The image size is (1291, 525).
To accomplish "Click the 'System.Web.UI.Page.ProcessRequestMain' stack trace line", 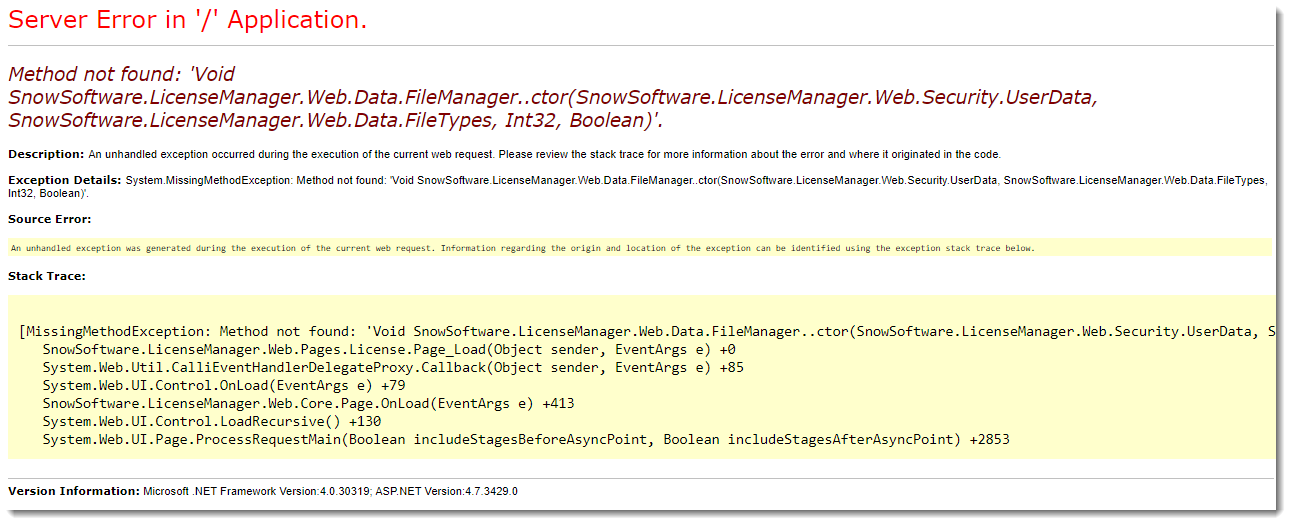I will (x=526, y=439).
